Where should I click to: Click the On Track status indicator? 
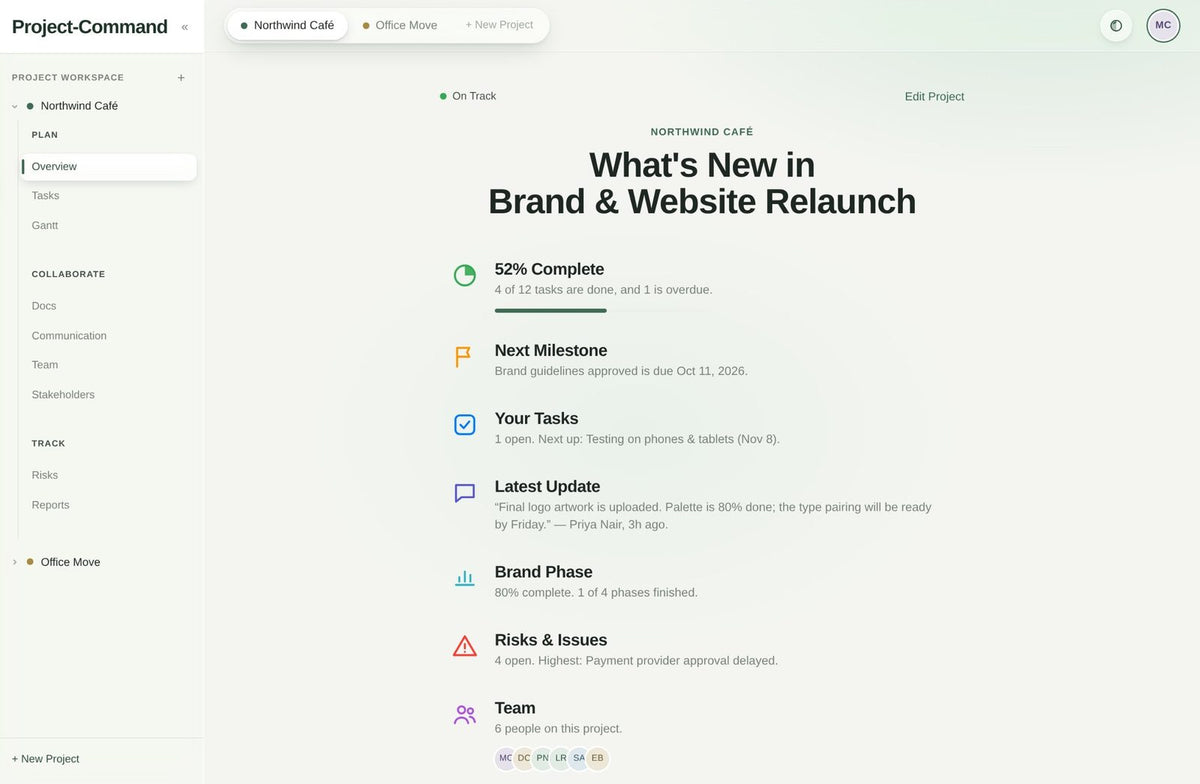[468, 96]
